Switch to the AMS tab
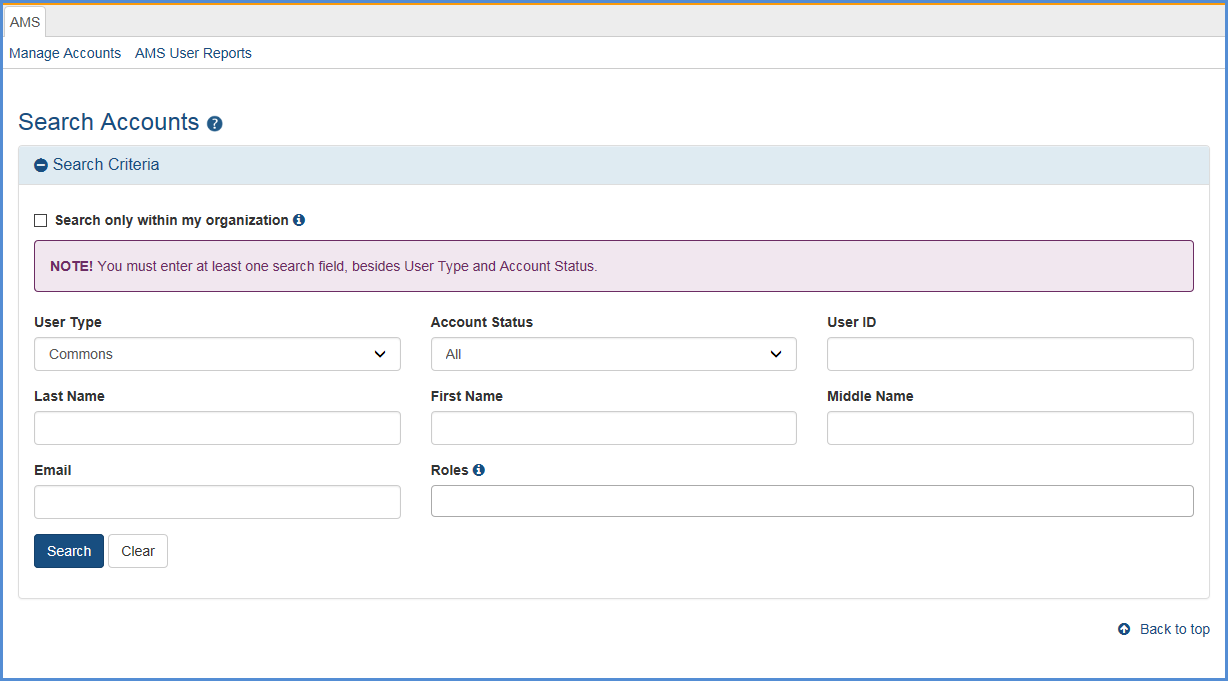Screen dimensions: 1228x681 [x=24, y=21]
